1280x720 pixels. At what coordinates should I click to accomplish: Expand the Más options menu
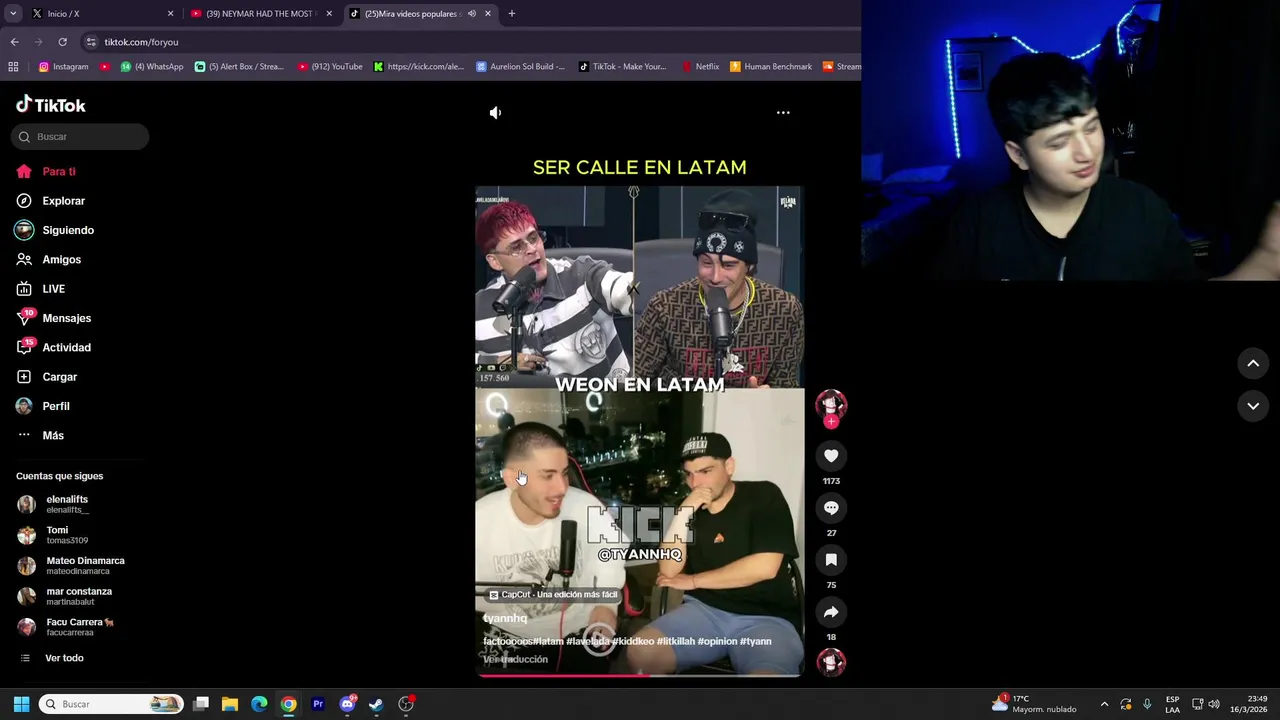(x=40, y=436)
